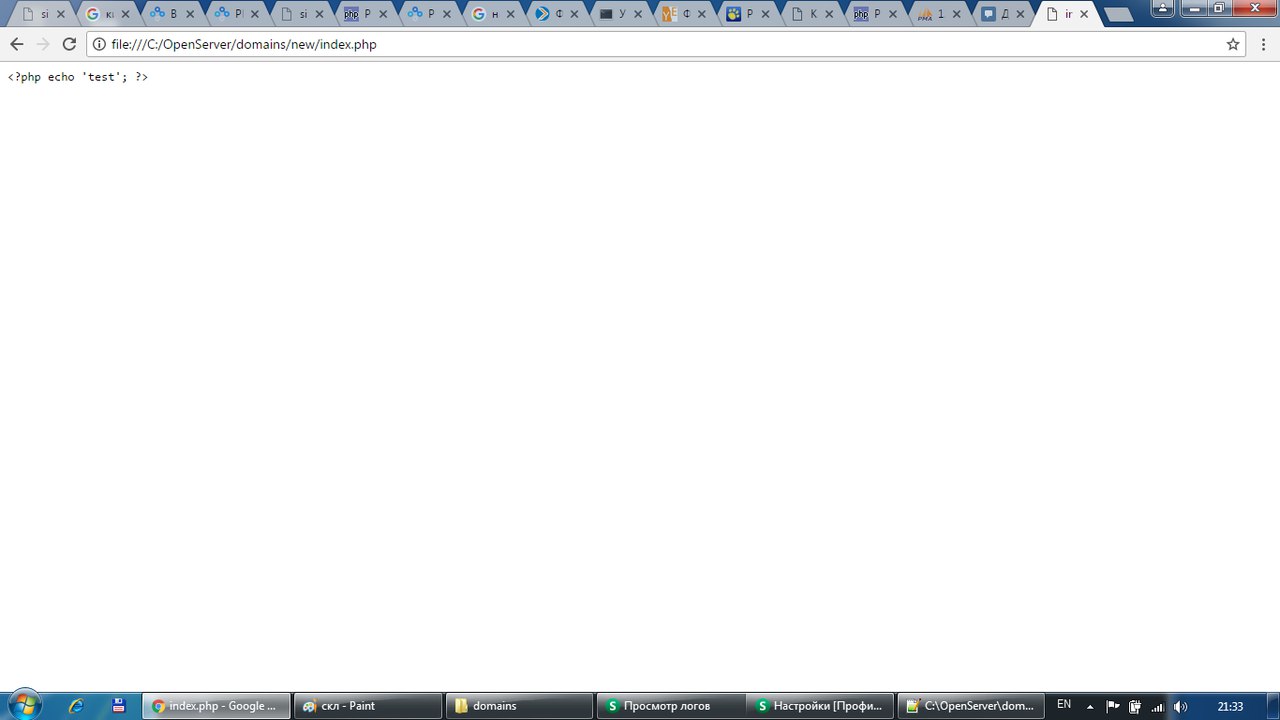Click the 21:33 taskbar clock
Viewport: 1280px width, 720px height.
click(1230, 706)
